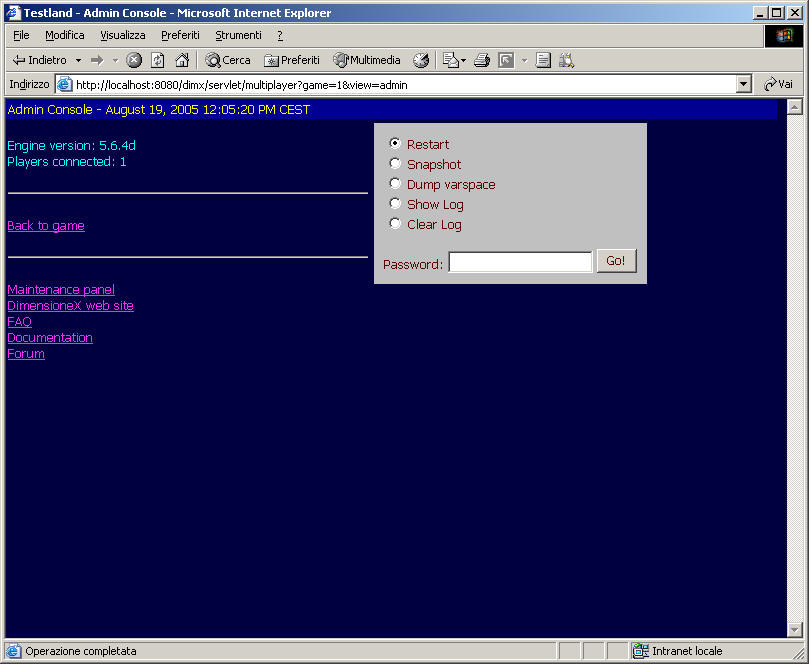809x664 pixels.
Task: Click the Indietro back arrow button
Action: point(39,60)
